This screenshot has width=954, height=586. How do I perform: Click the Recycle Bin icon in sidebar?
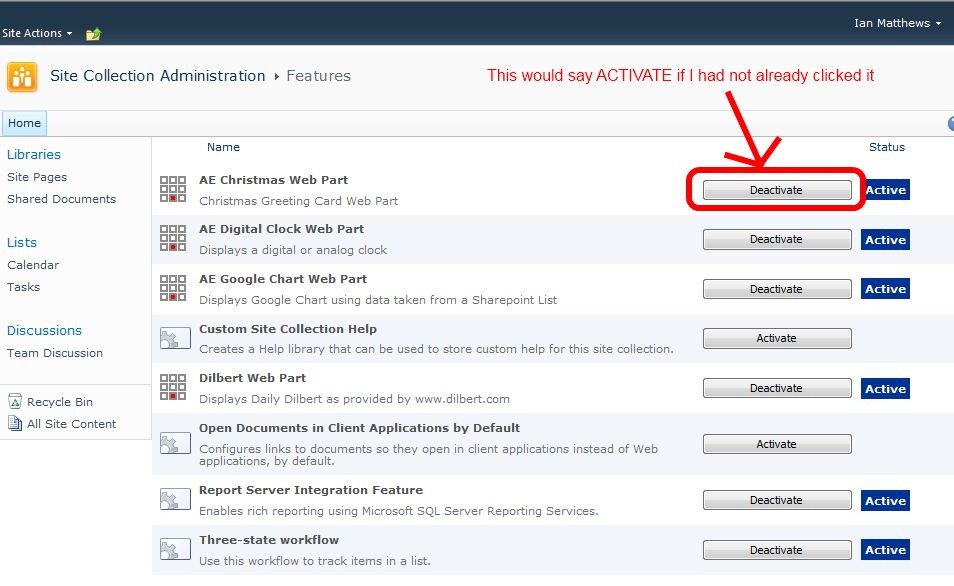[15, 402]
